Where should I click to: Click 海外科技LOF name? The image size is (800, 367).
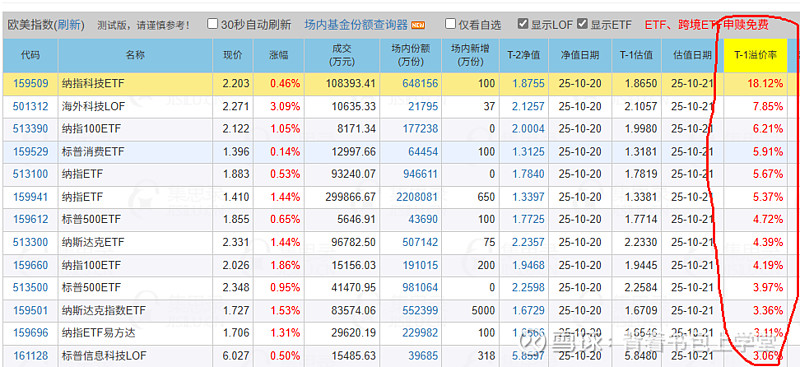coord(93,106)
